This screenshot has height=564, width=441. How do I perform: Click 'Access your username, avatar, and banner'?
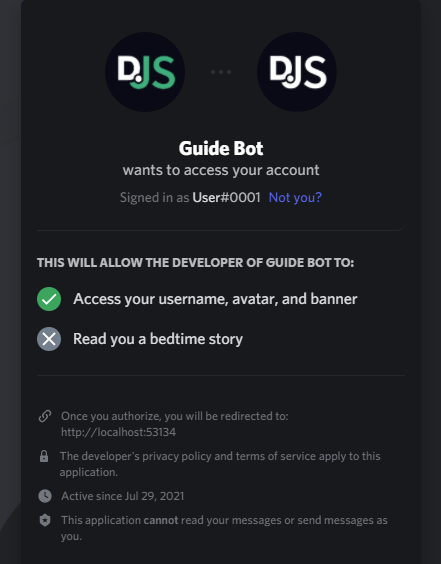pos(215,299)
